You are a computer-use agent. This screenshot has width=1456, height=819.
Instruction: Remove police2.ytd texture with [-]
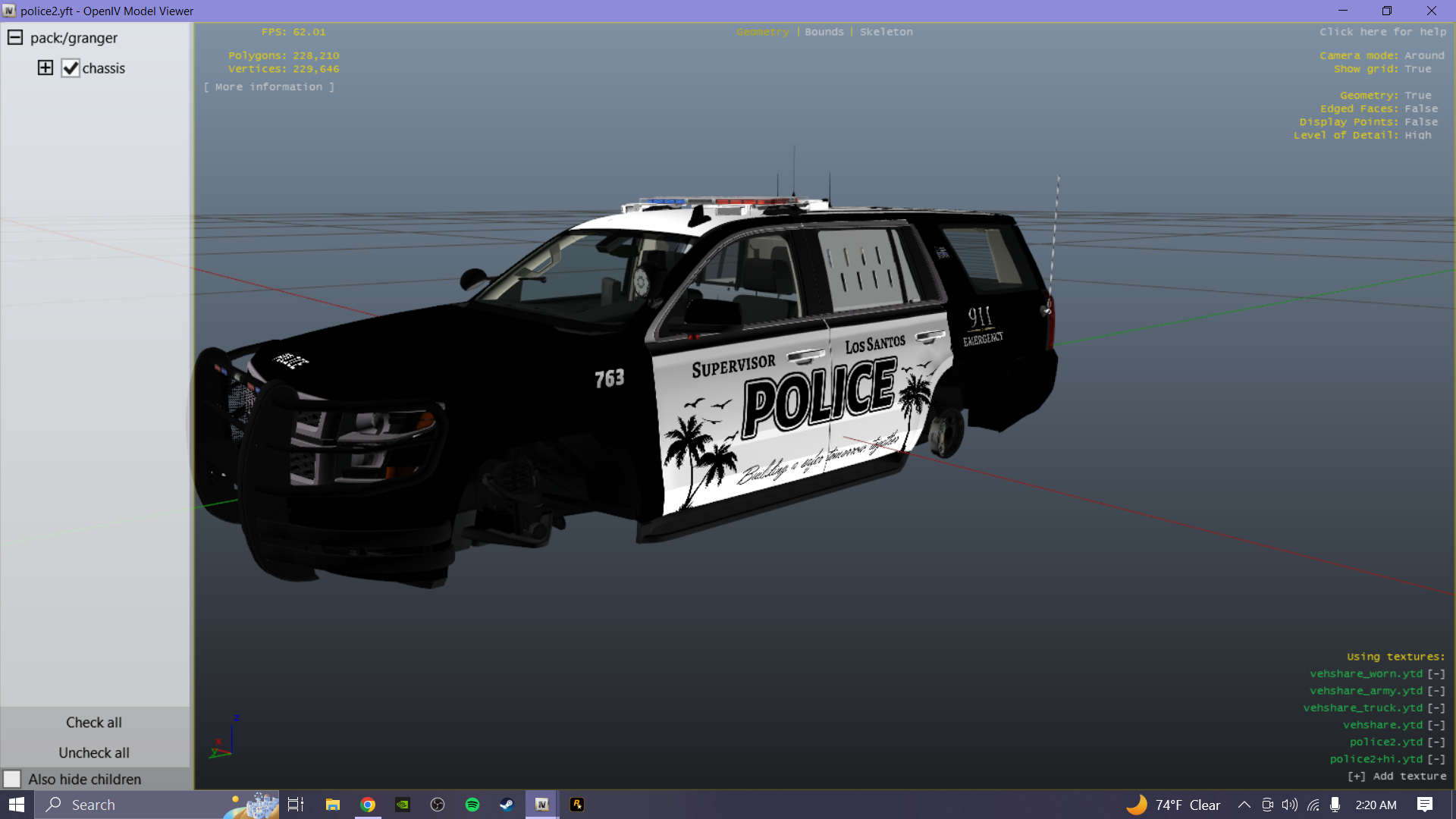pos(1436,742)
